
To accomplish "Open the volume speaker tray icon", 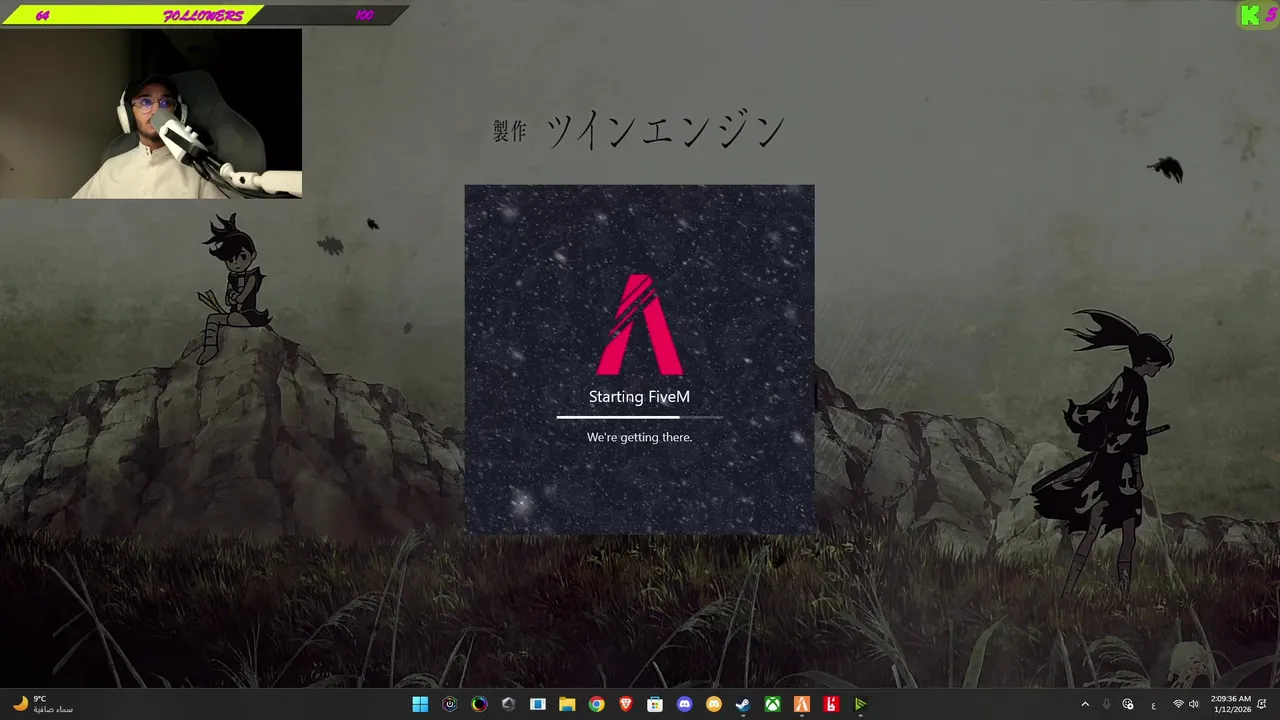I will click(x=1194, y=704).
